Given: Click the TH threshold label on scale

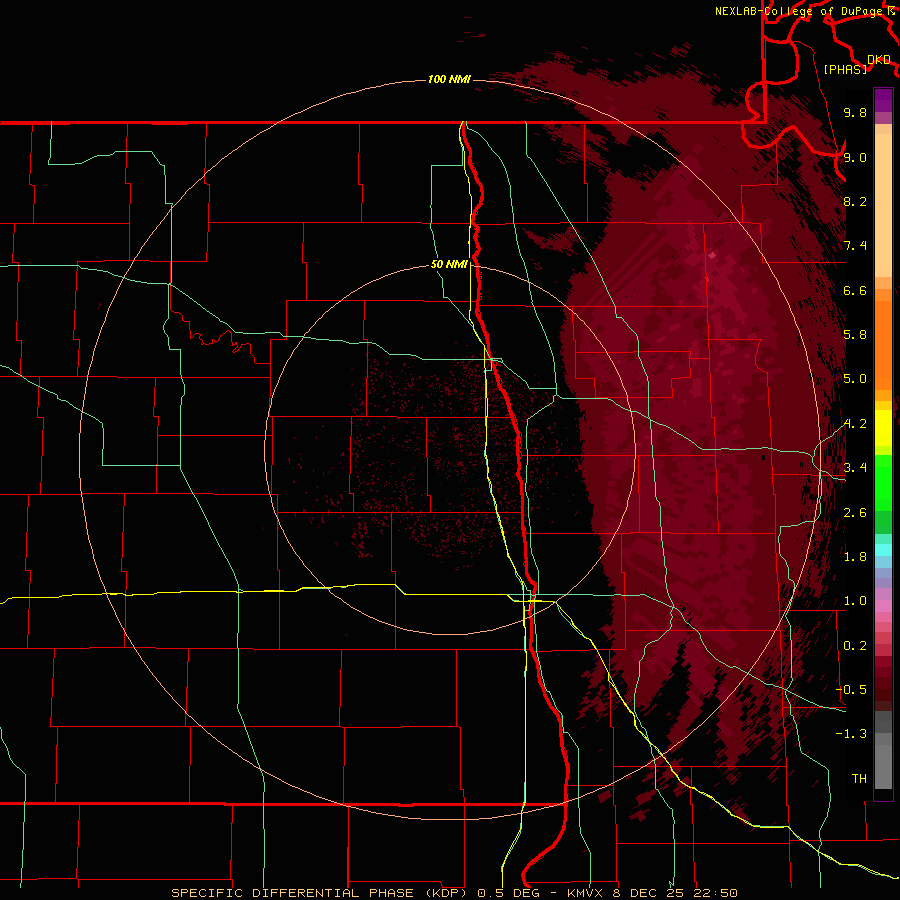Looking at the screenshot, I should coord(859,778).
